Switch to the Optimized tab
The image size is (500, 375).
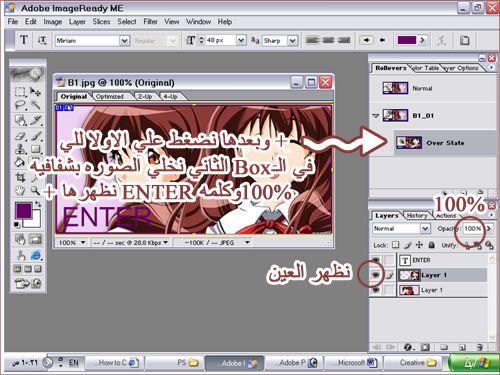point(110,97)
